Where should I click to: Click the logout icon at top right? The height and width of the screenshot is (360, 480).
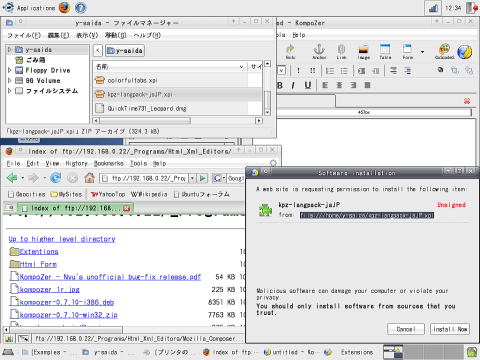(x=472, y=8)
